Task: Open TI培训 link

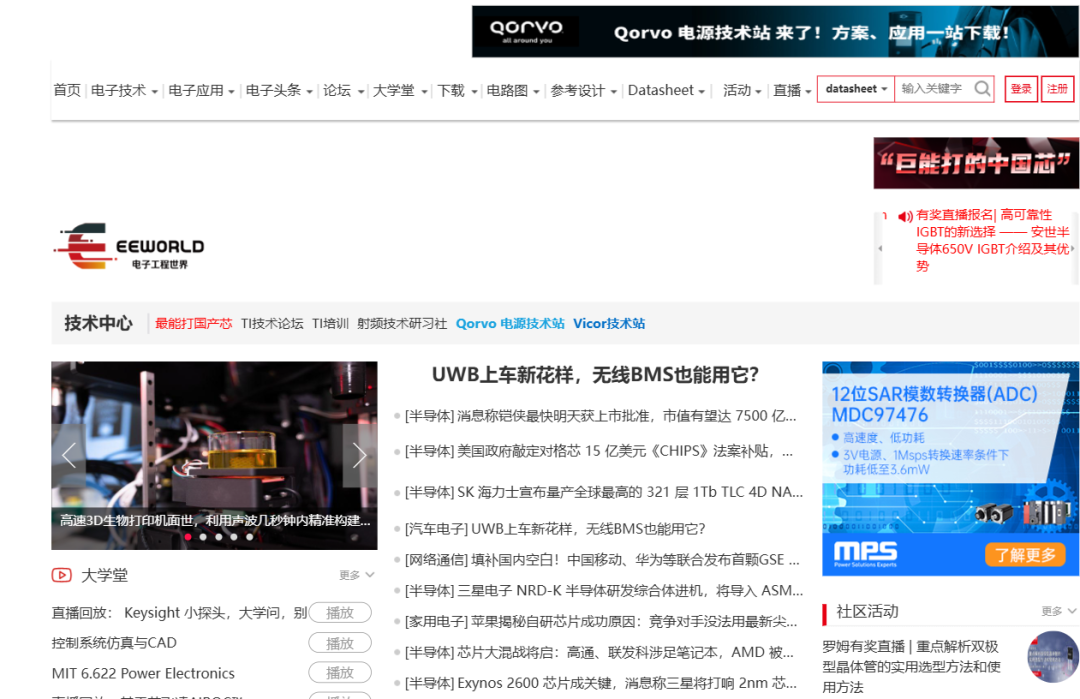Action: coord(331,324)
